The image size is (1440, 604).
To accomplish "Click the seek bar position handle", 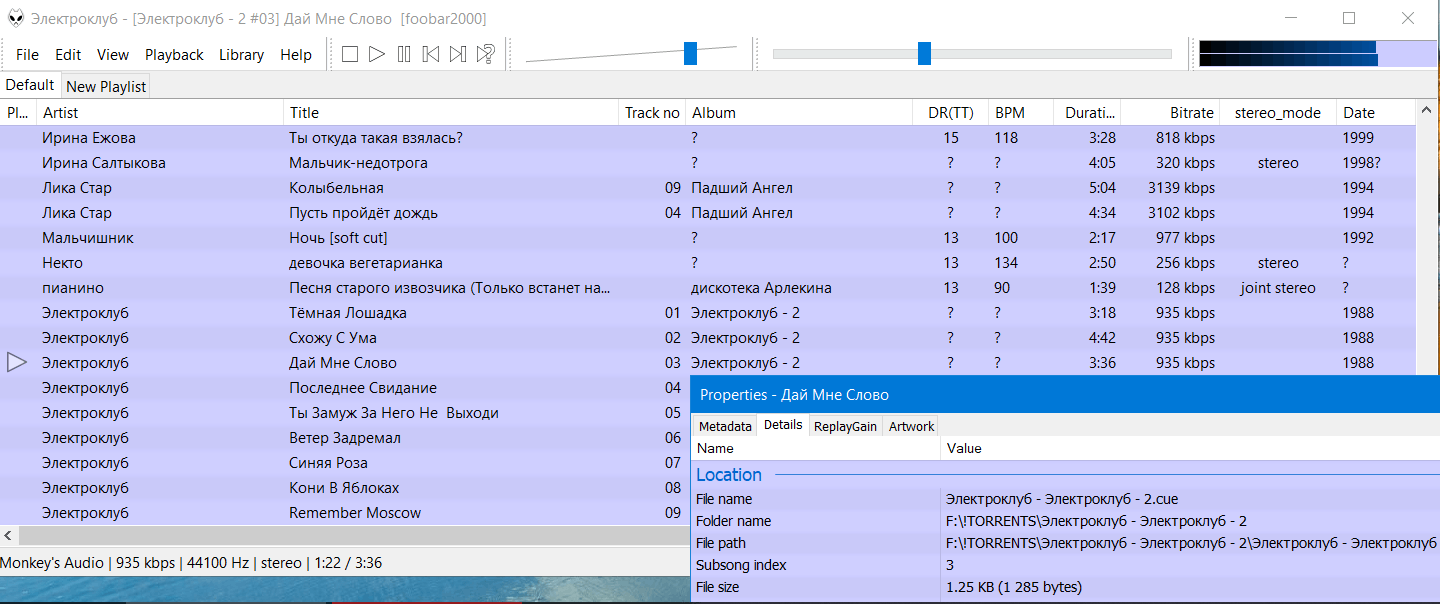I will [x=924, y=54].
